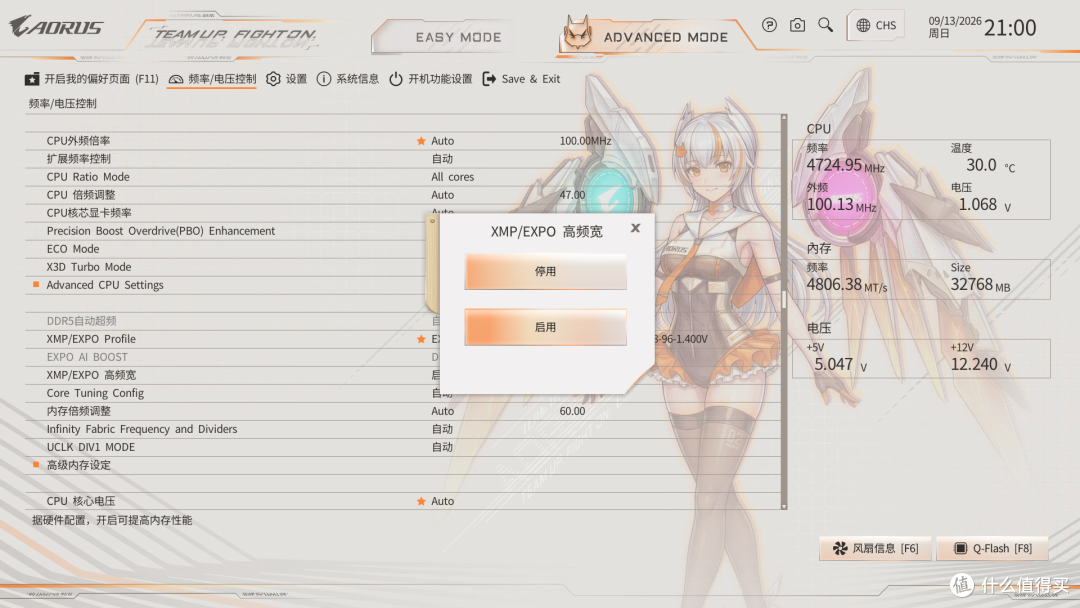Click the star folder favorites icon
This screenshot has height=608, width=1080.
click(32, 79)
